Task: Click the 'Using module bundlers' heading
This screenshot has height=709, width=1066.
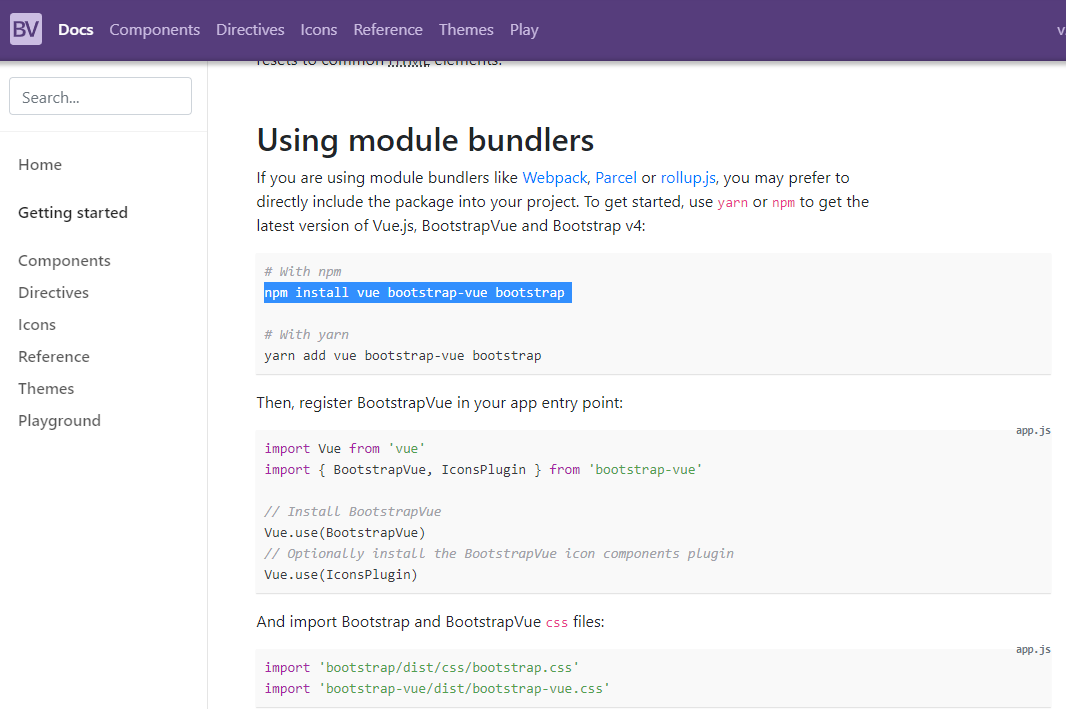Action: (x=425, y=140)
